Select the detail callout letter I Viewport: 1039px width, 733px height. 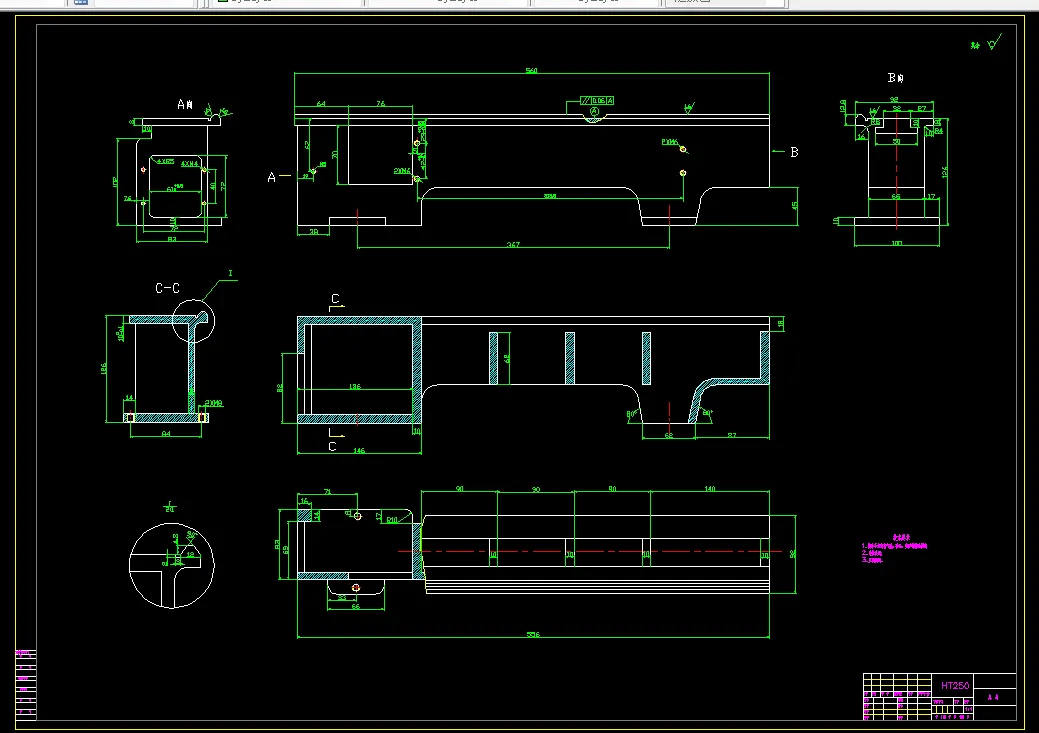(x=230, y=273)
